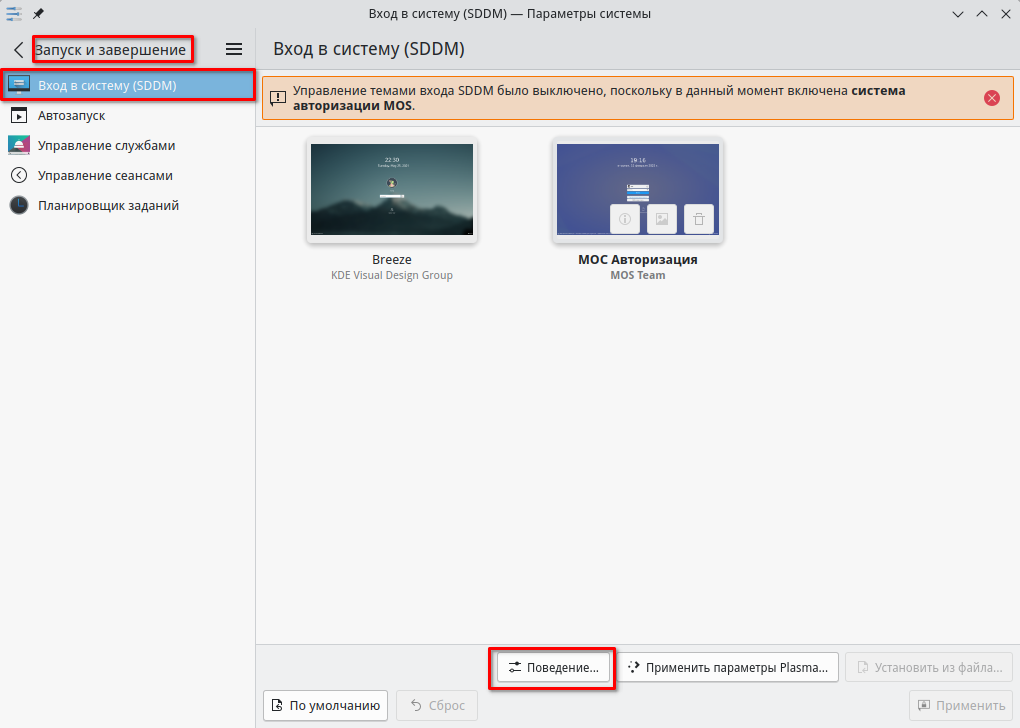Screen dimensions: 1020x728
Task: Open Управление службами in sidebar
Action: [106, 145]
